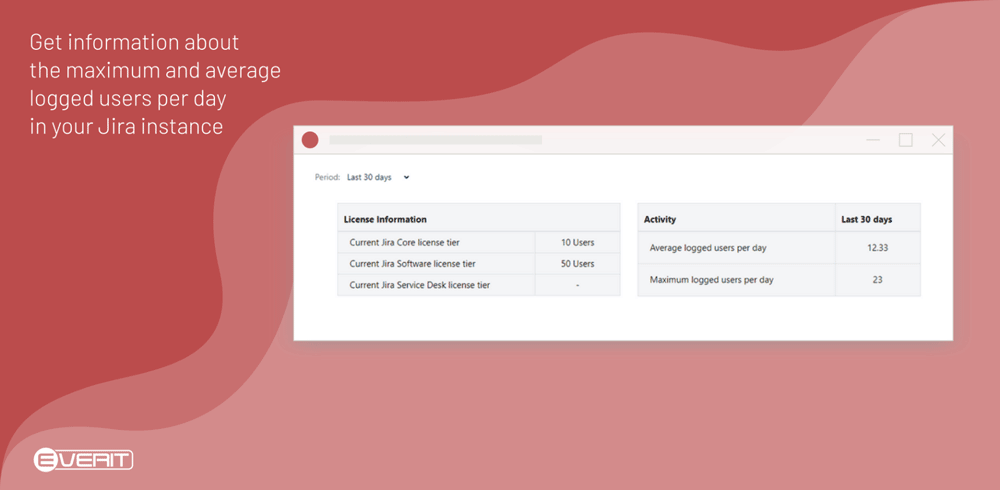The width and height of the screenshot is (1000, 490).
Task: Click the red circle icon in window title bar
Action: 310,140
